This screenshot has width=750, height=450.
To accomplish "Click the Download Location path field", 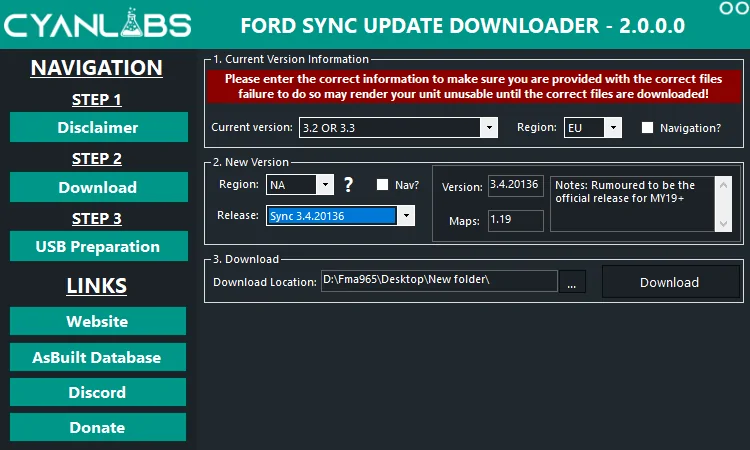I will click(x=439, y=281).
